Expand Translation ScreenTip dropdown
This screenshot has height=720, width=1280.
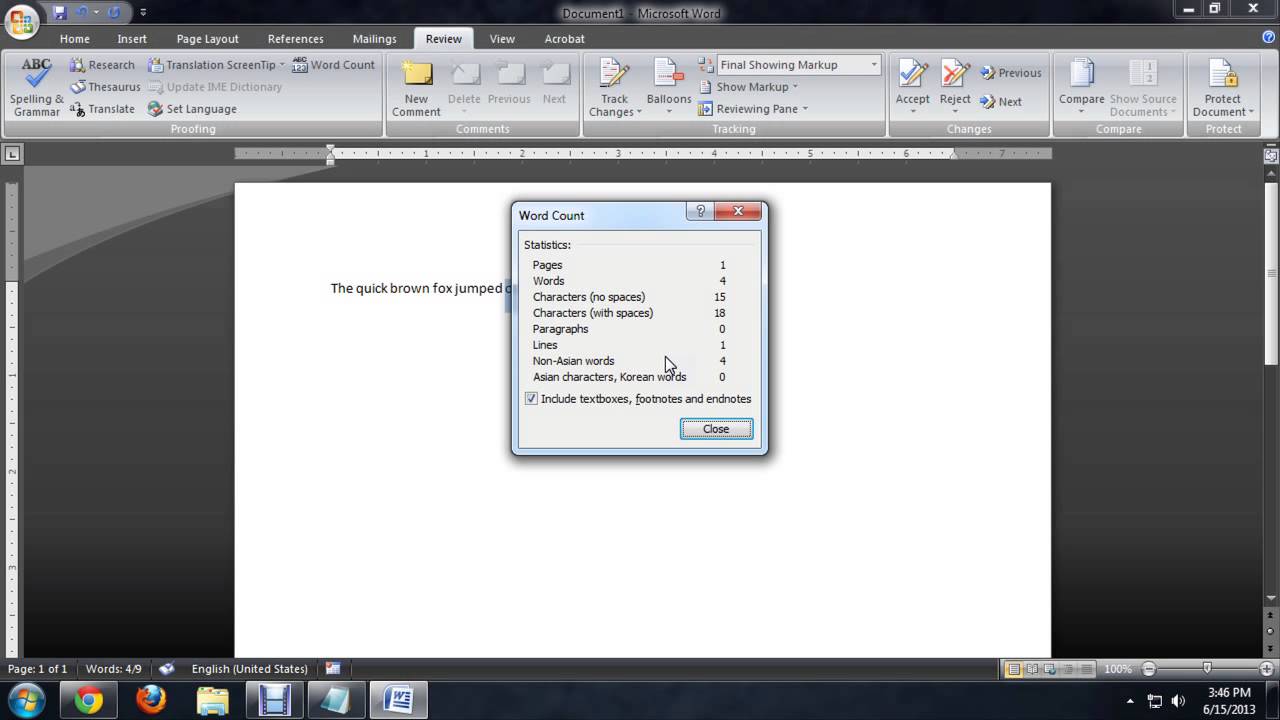[x=282, y=65]
